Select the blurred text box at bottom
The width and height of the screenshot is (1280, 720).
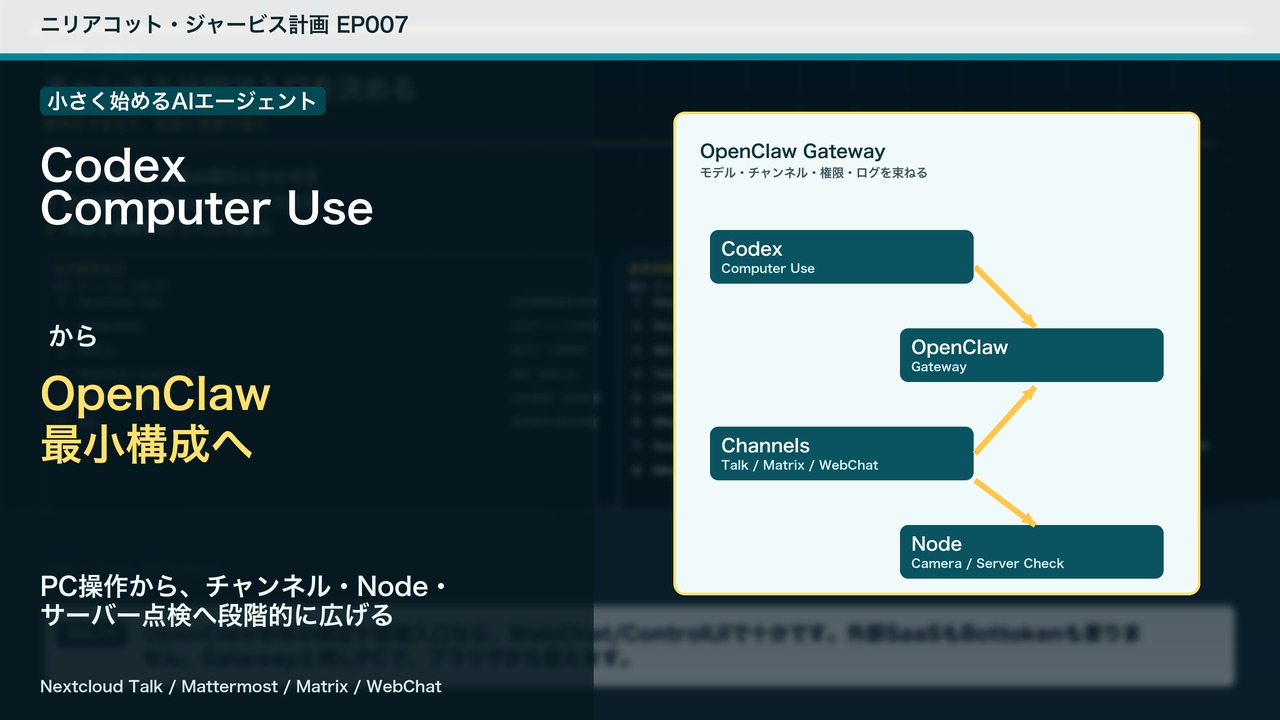(639, 646)
